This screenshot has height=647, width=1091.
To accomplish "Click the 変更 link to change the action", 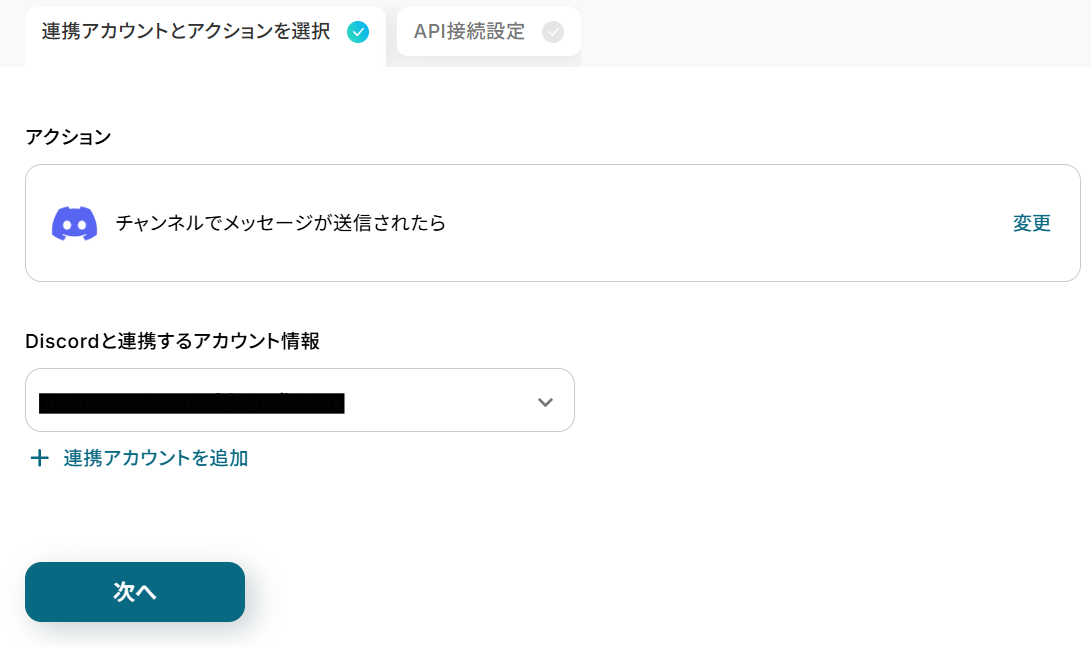I will [1031, 223].
